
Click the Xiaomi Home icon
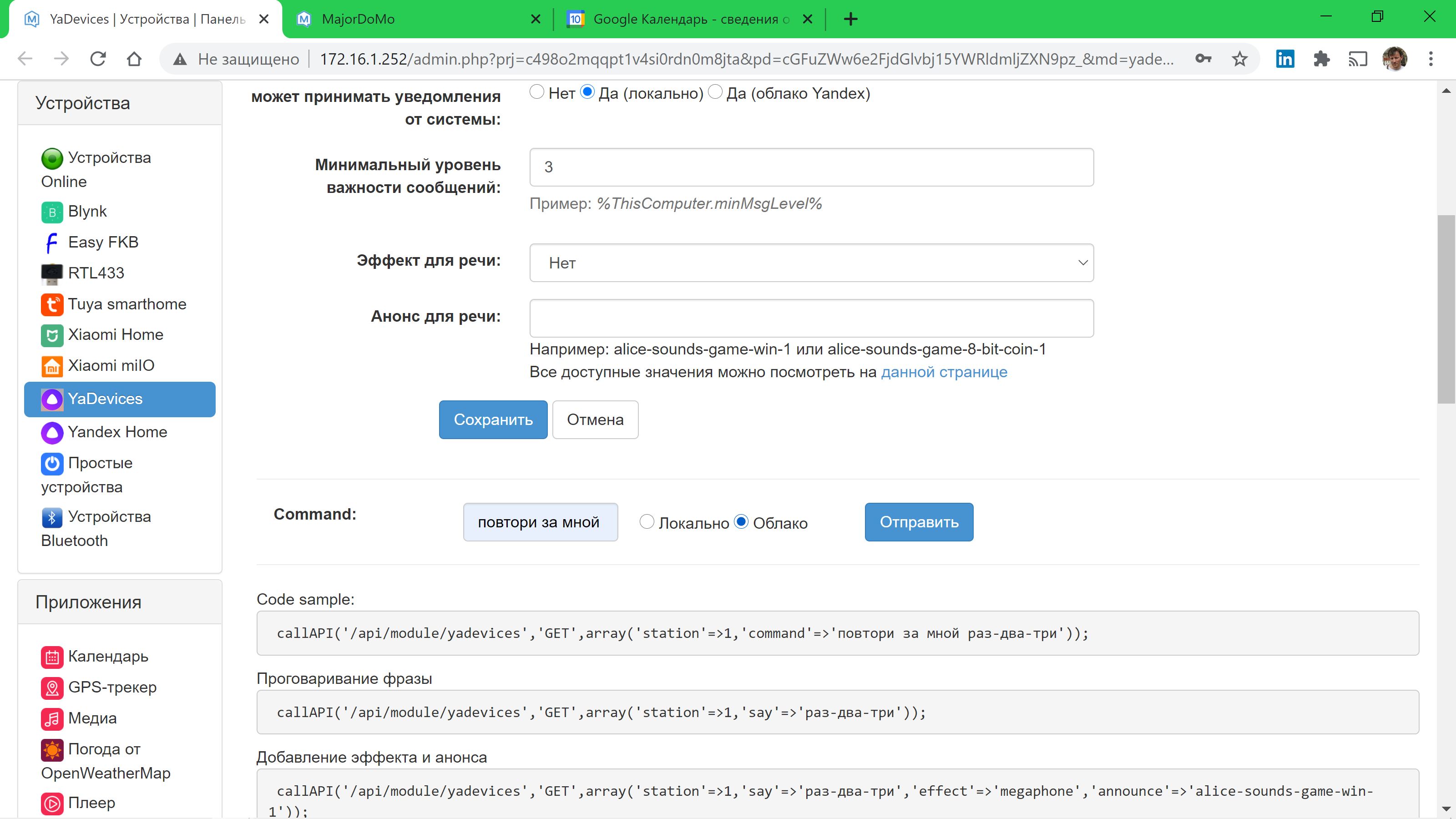click(x=52, y=335)
